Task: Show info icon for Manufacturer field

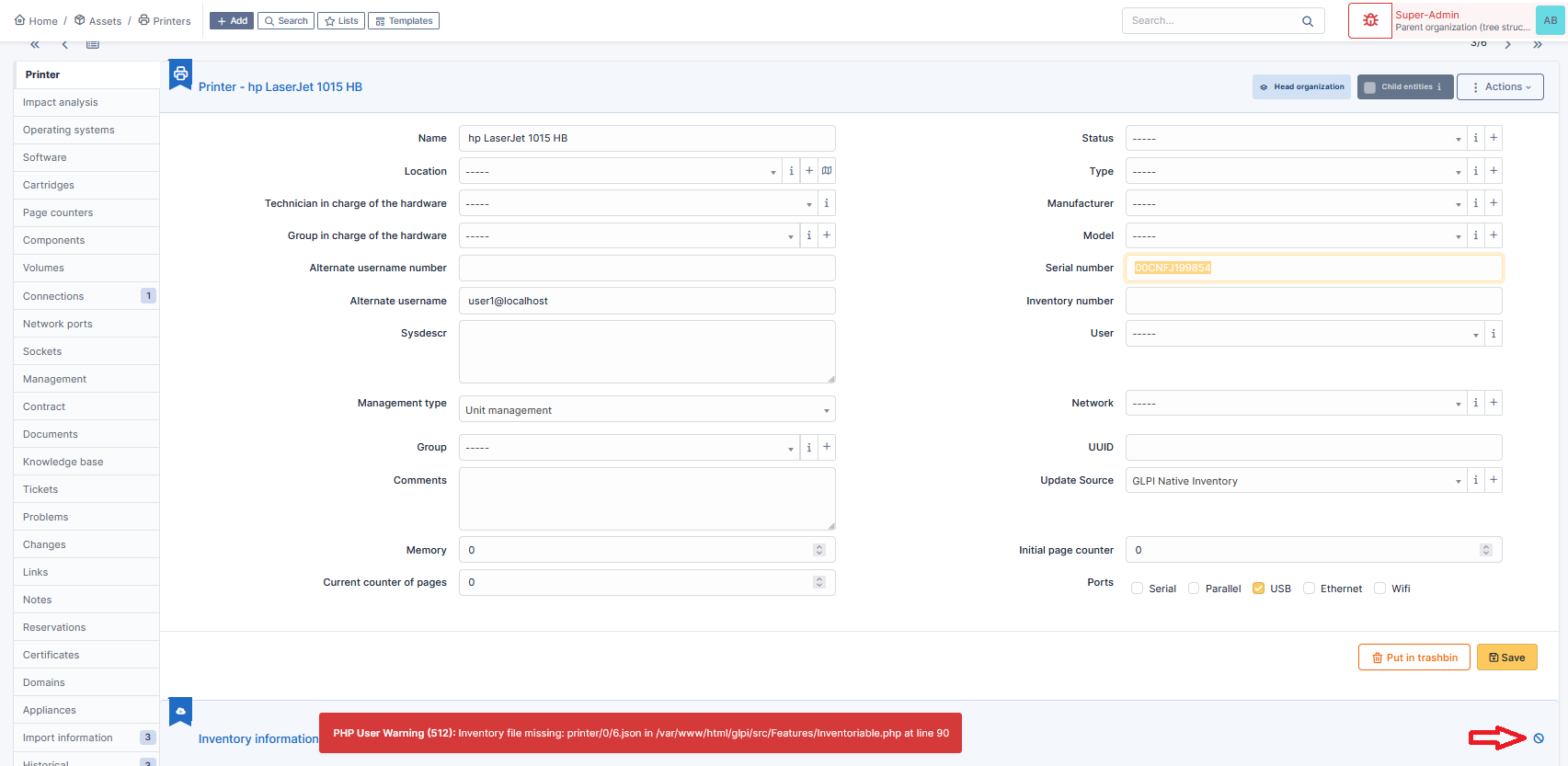Action: (x=1476, y=203)
